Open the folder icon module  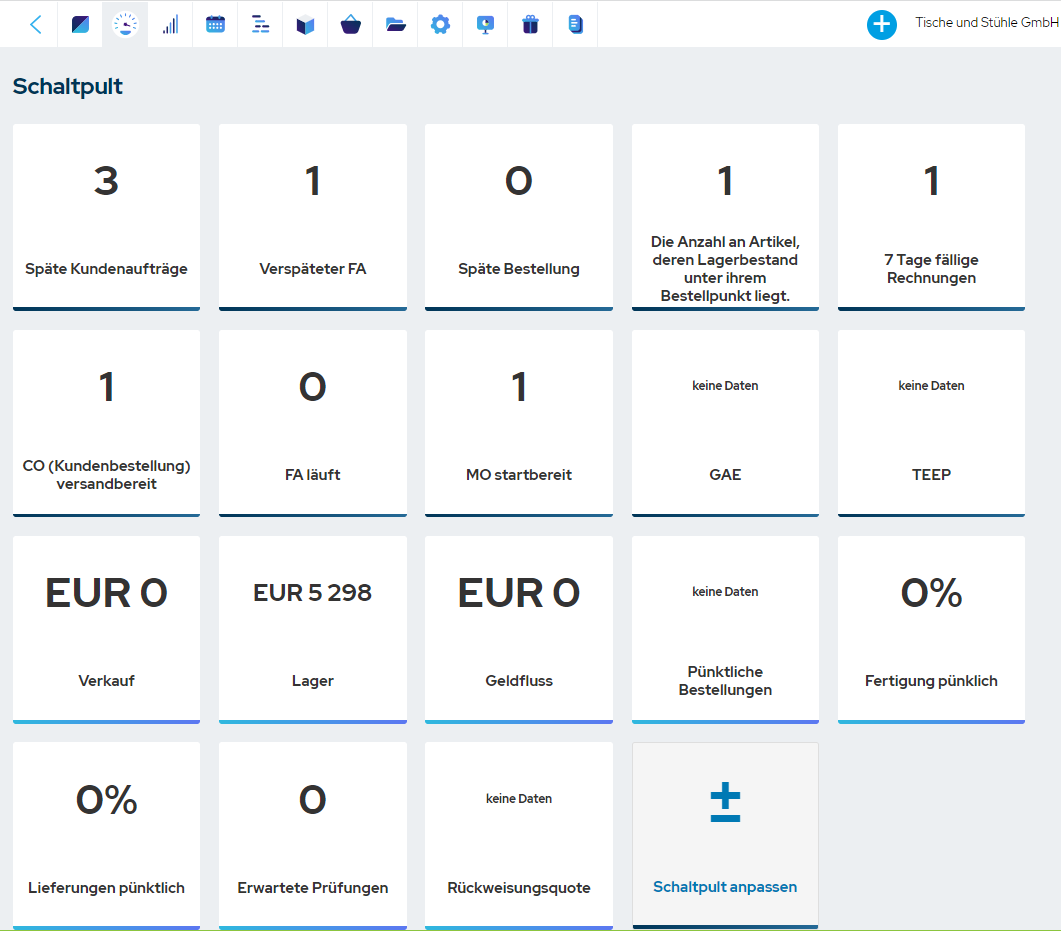point(395,25)
